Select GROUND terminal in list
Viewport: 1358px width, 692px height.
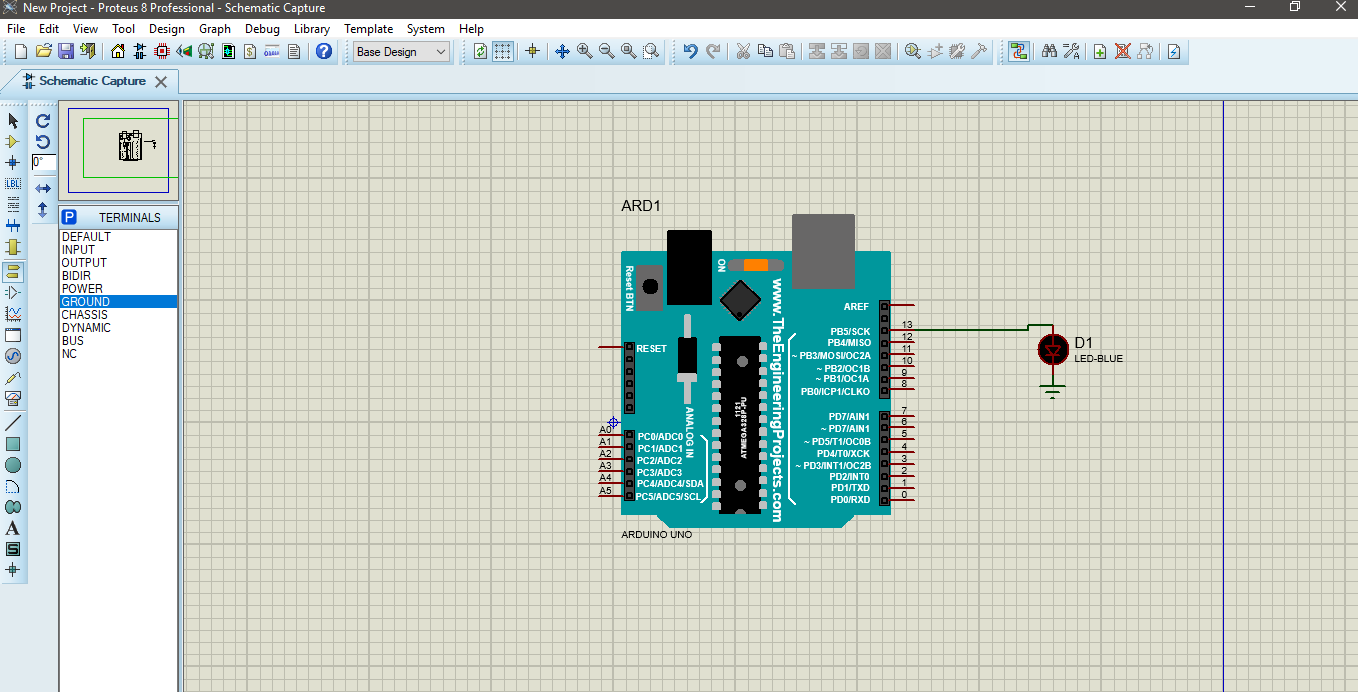pos(118,302)
